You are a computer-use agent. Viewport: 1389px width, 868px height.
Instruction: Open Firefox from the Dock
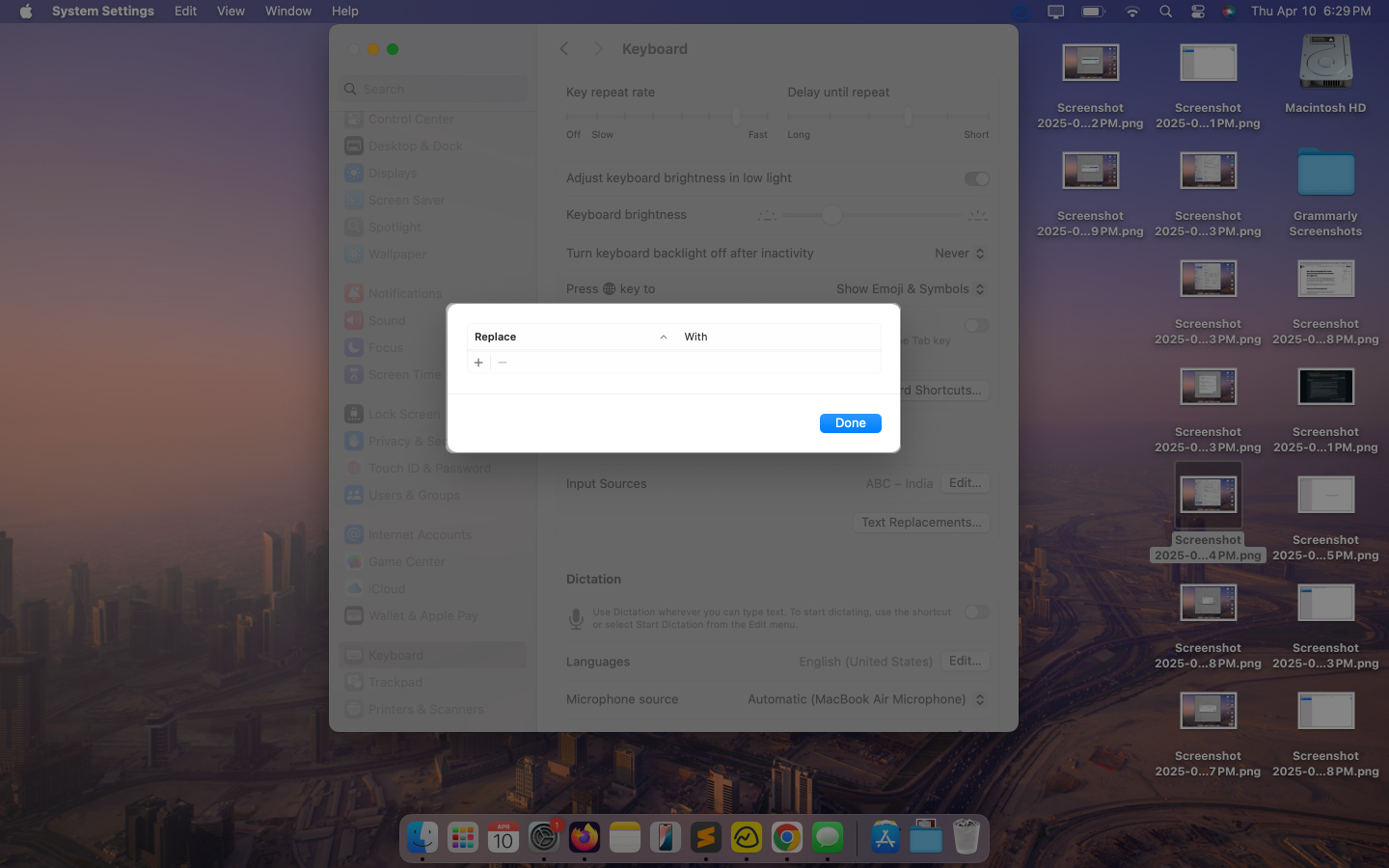tap(584, 837)
